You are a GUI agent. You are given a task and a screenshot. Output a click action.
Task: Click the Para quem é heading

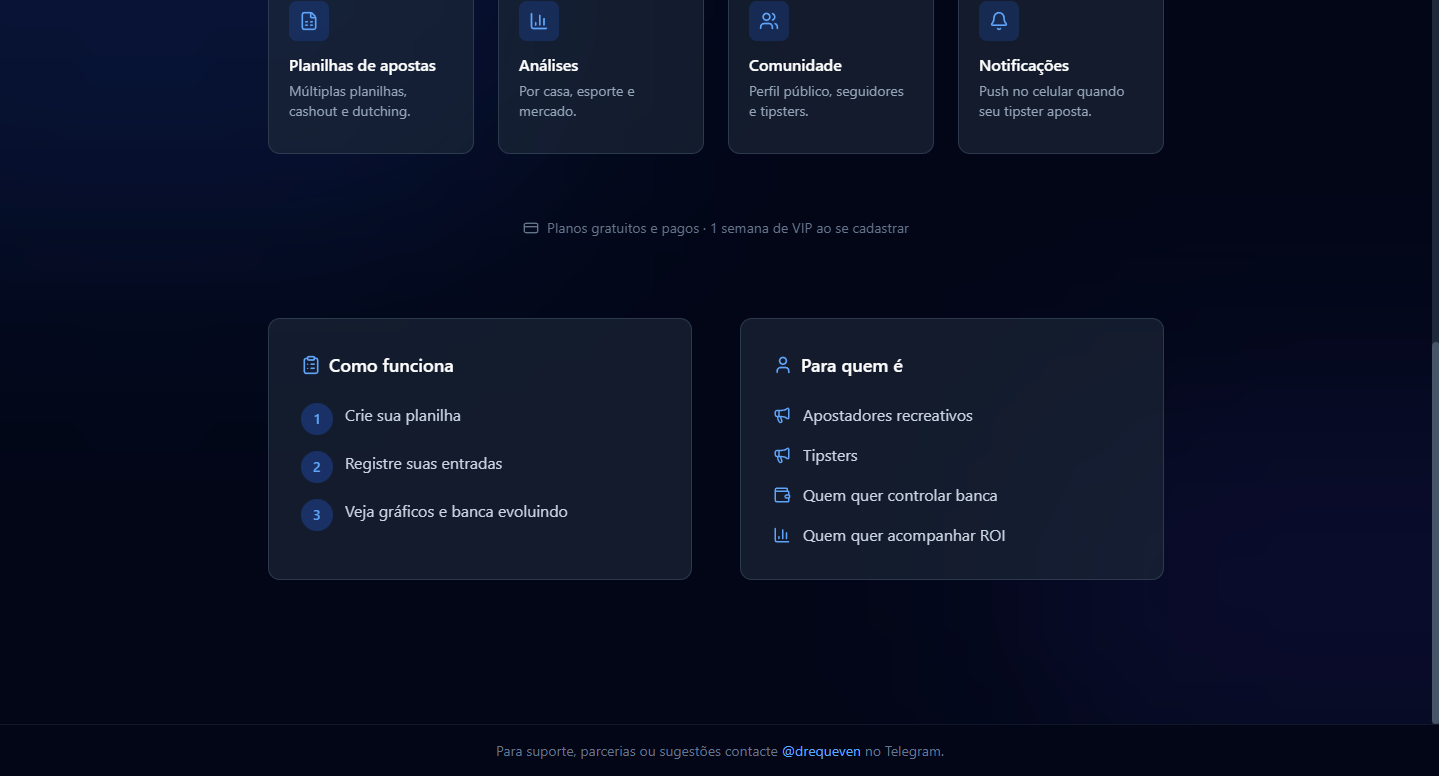tap(852, 365)
